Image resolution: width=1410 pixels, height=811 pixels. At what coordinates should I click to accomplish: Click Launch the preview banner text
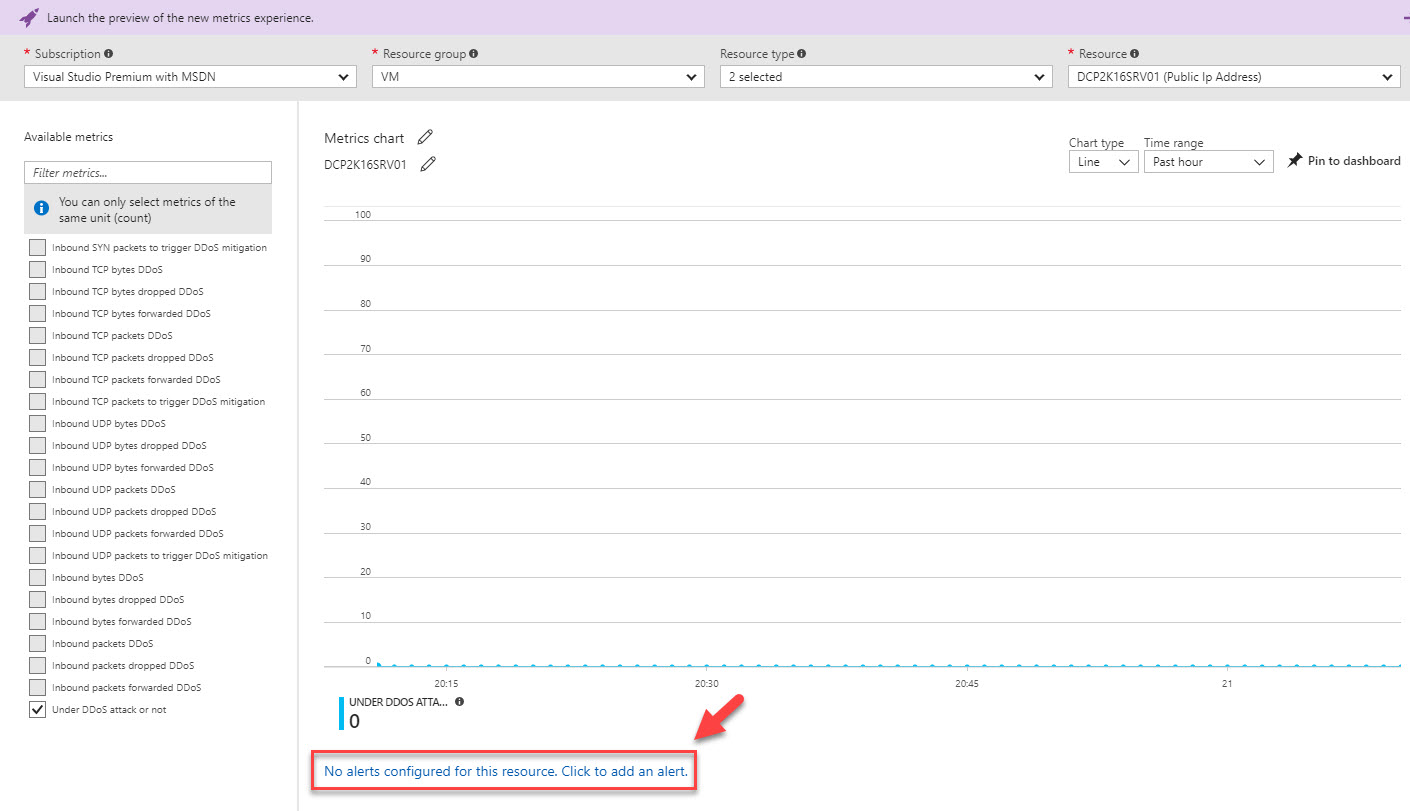[x=180, y=18]
